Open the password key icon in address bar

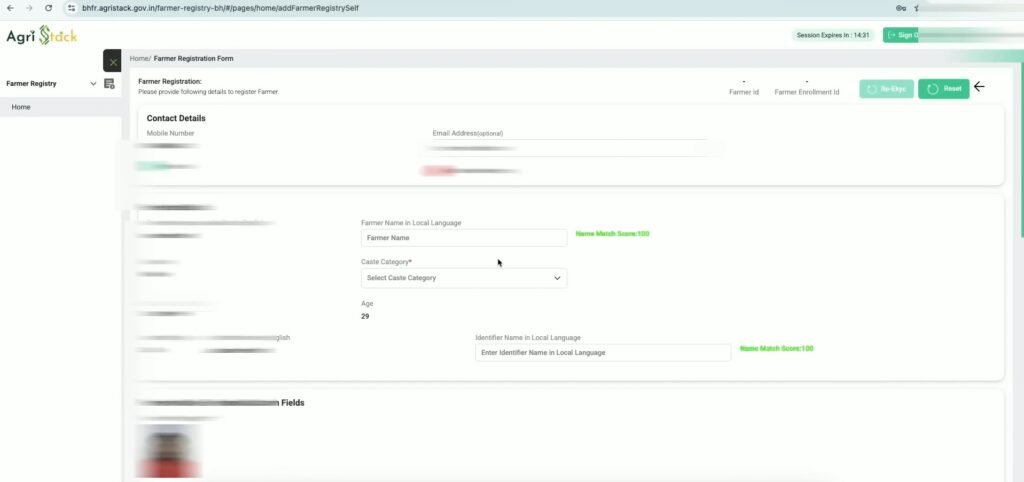pos(901,8)
